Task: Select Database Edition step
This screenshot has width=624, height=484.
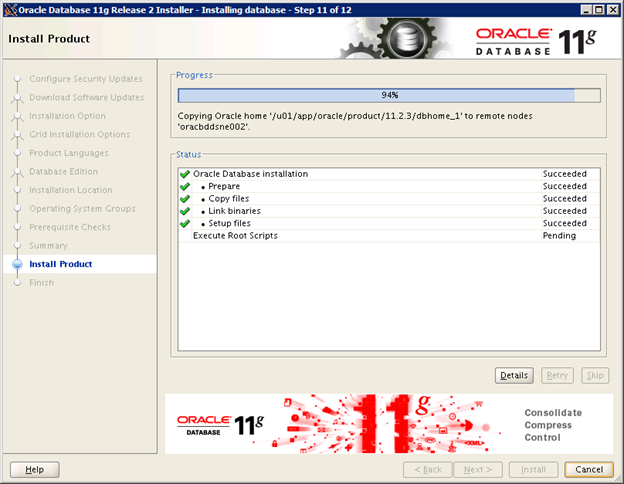Action: 63,171
